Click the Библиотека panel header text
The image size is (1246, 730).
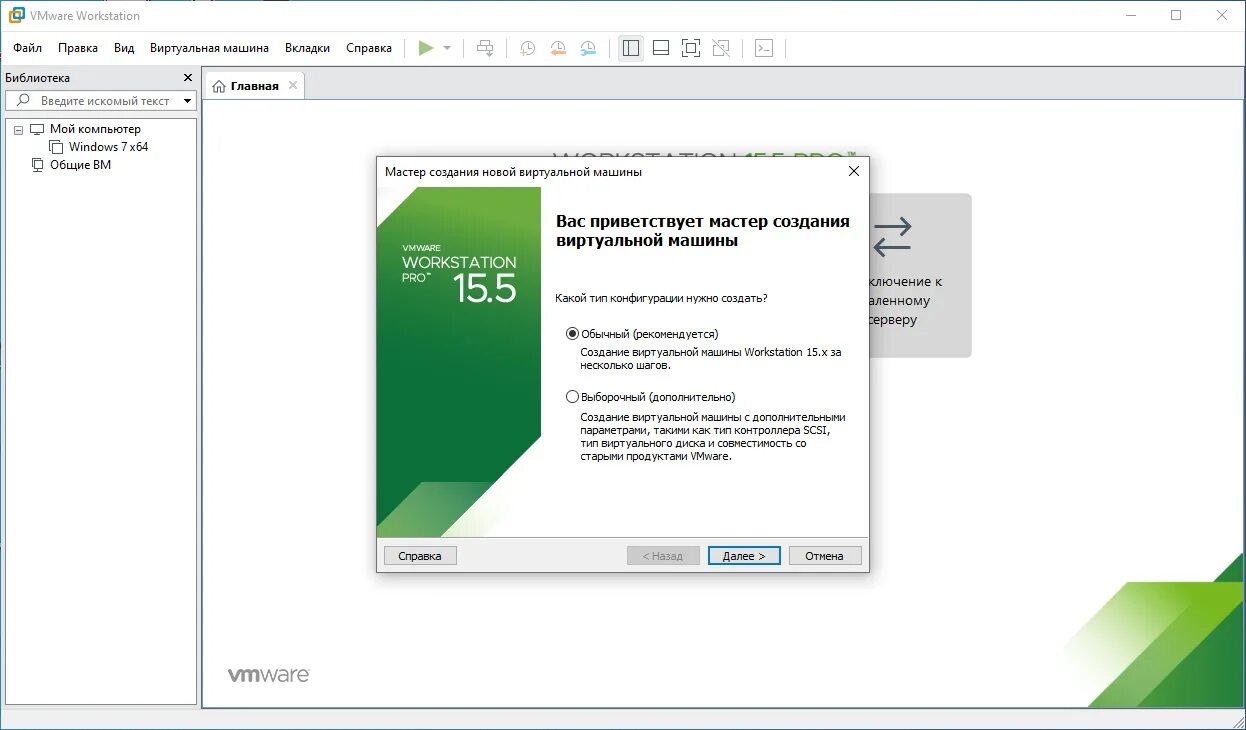click(x=38, y=78)
